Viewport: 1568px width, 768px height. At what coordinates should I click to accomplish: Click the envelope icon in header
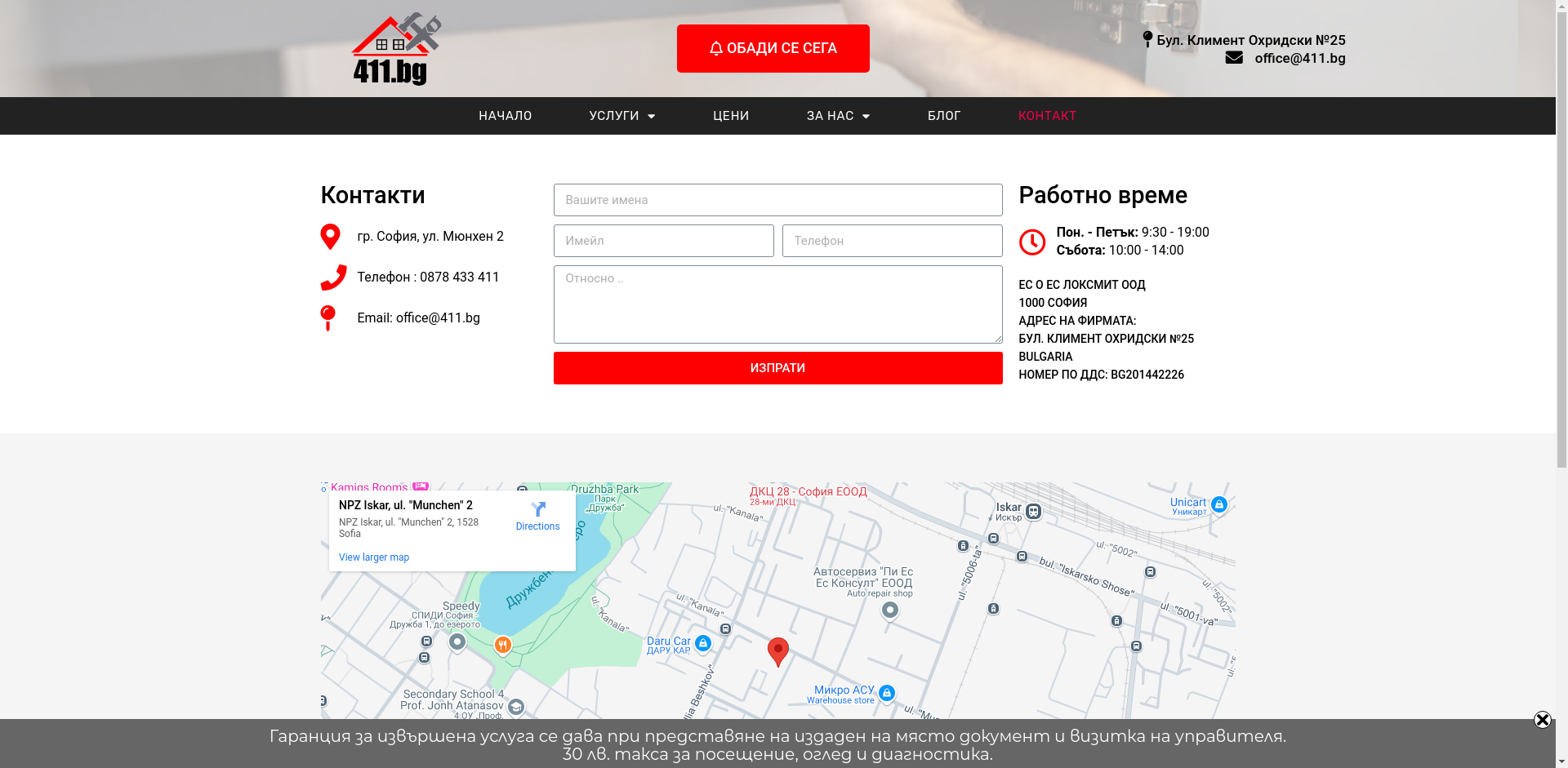point(1233,58)
